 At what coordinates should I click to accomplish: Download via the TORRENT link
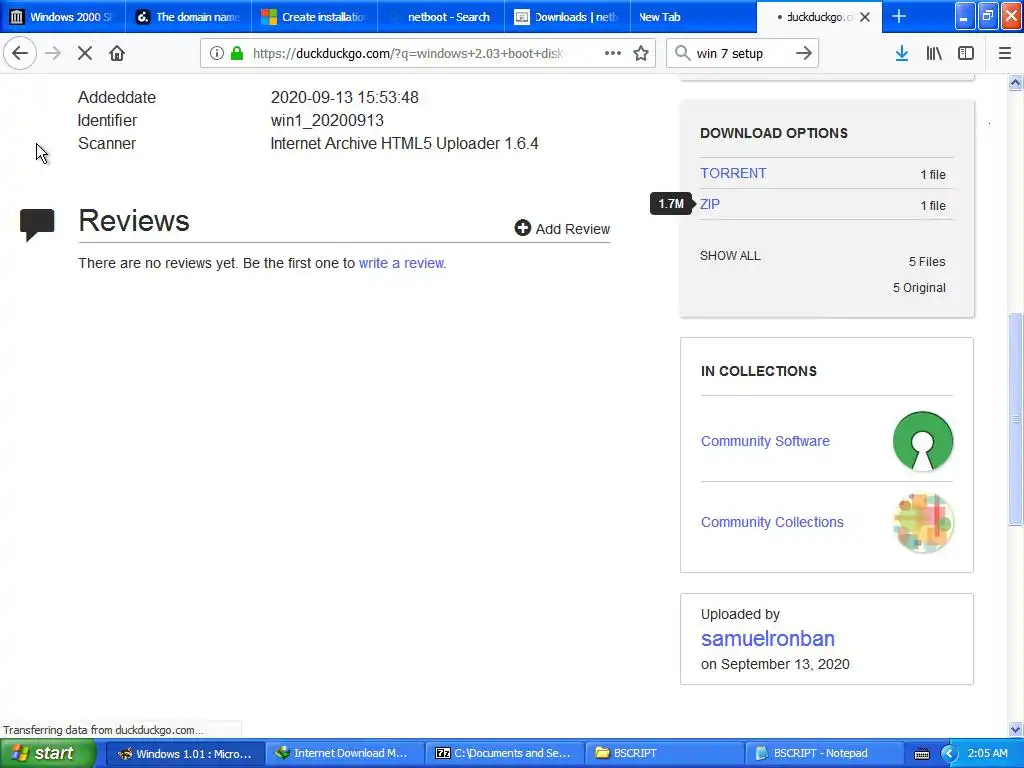tap(733, 173)
